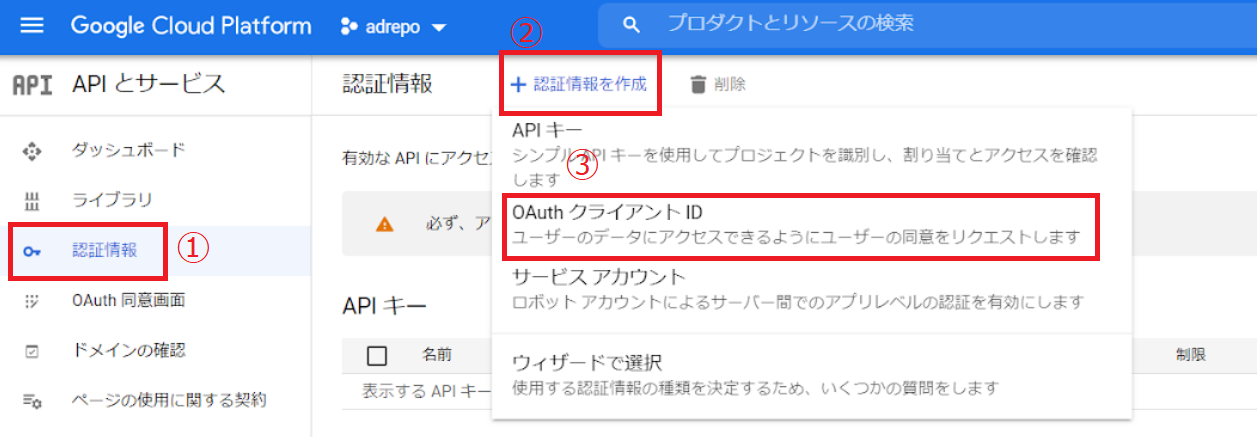Click the key icon beside 認証情報

pyautogui.click(x=31, y=252)
